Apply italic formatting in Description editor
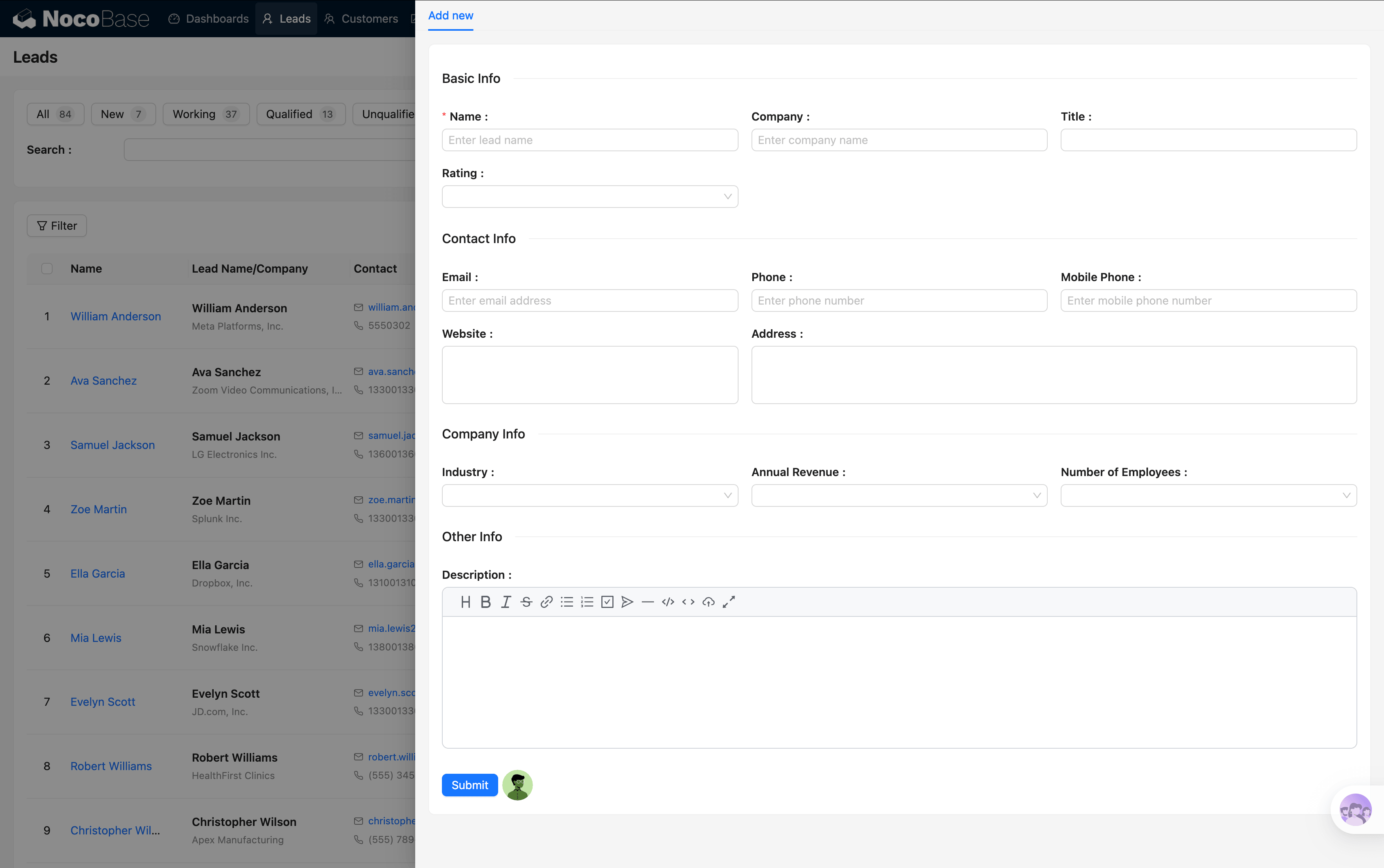 click(505, 601)
